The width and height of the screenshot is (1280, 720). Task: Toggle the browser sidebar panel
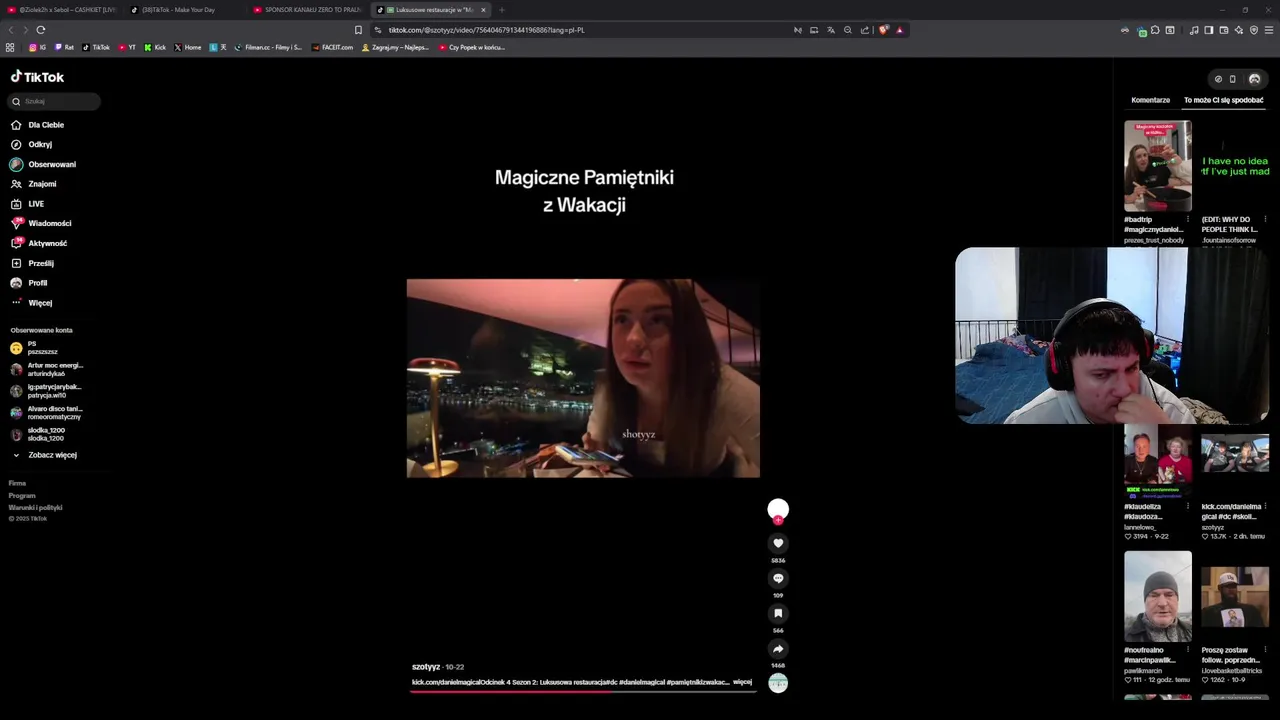1208,30
